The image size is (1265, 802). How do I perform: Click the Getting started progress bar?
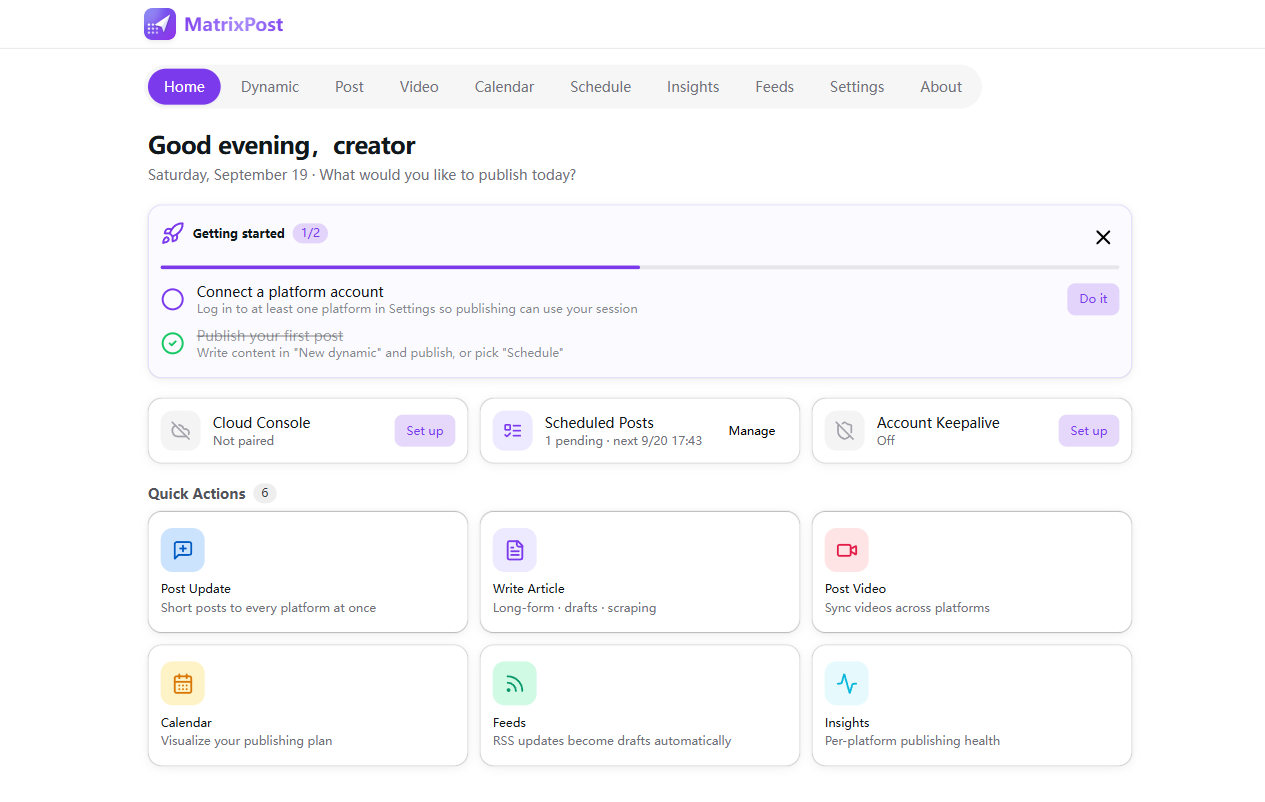point(640,267)
